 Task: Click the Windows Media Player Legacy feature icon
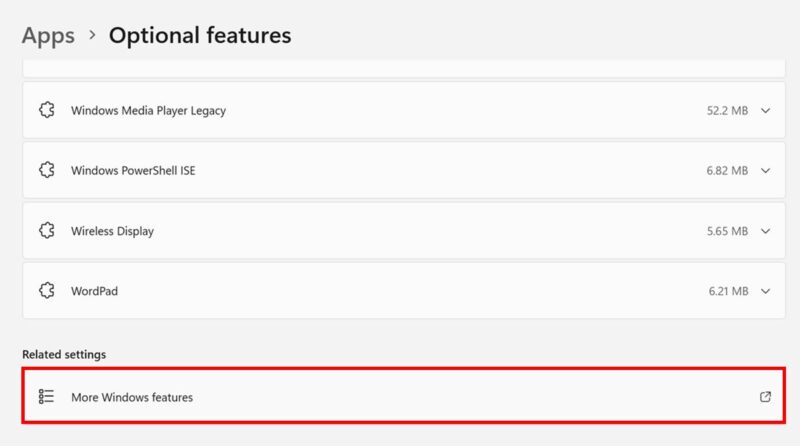(46, 110)
